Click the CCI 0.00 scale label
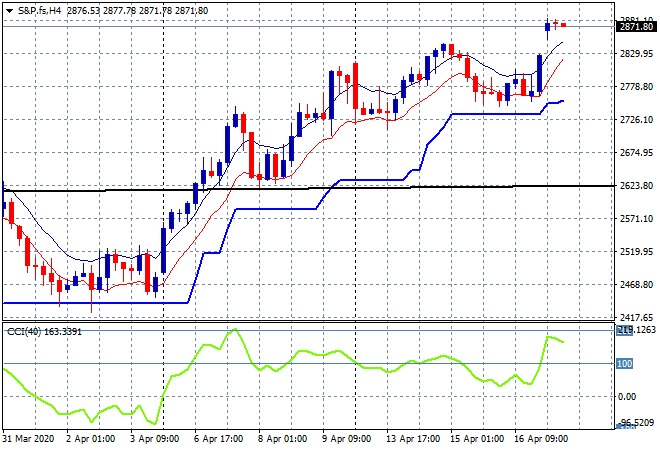This screenshot has width=660, height=450. tap(627, 397)
